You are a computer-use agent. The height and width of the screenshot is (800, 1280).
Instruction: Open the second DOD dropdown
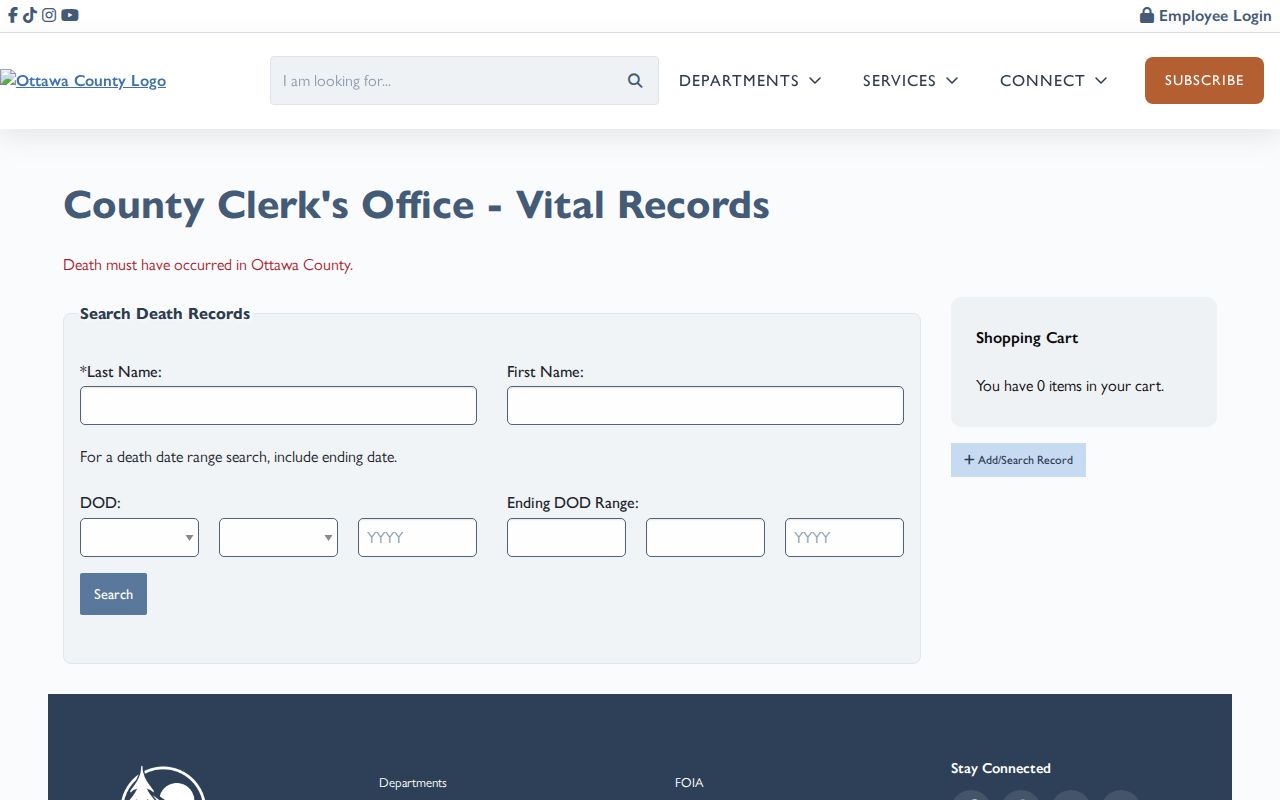[x=278, y=537]
